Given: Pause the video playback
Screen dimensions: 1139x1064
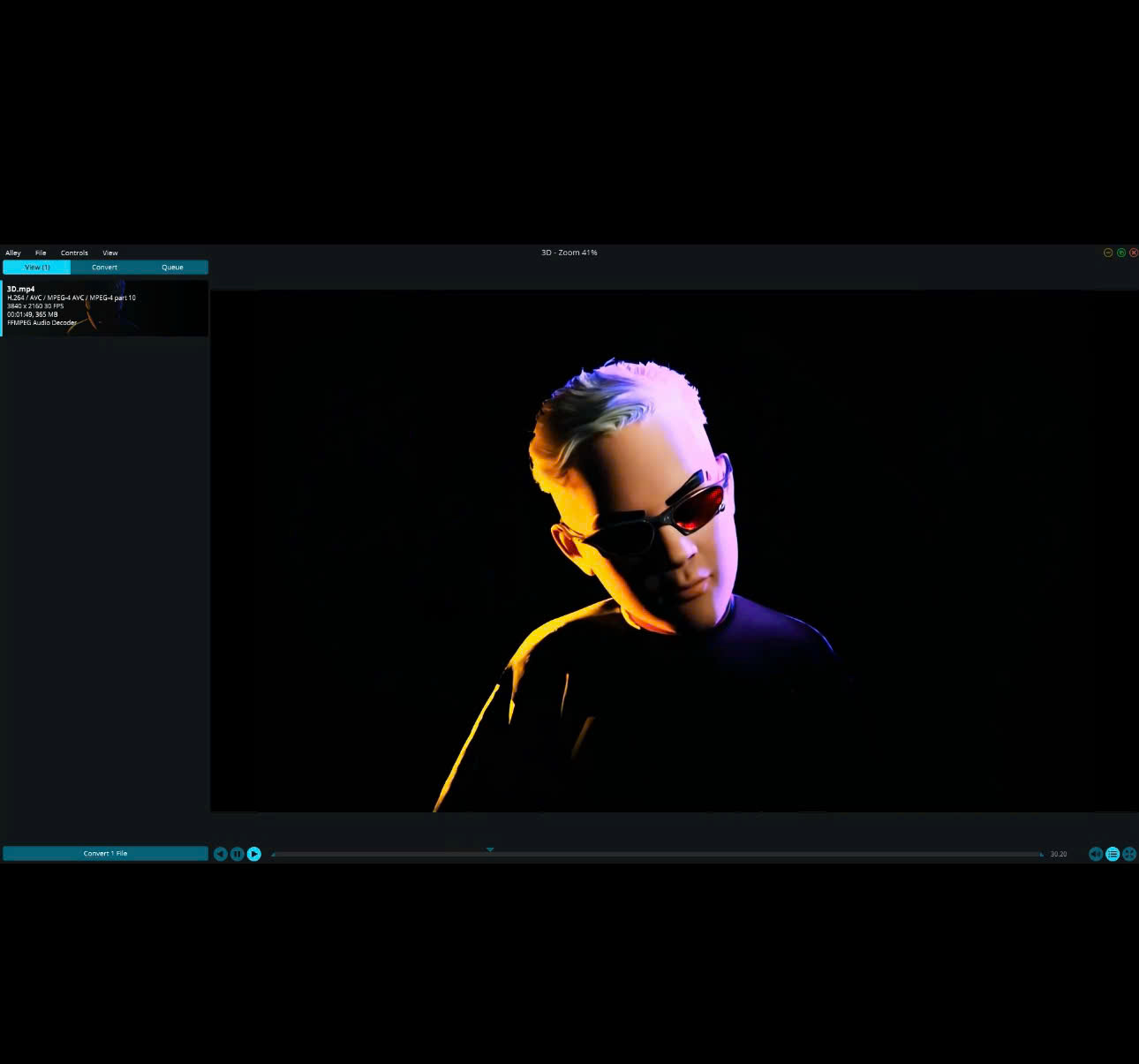Looking at the screenshot, I should click(x=238, y=854).
